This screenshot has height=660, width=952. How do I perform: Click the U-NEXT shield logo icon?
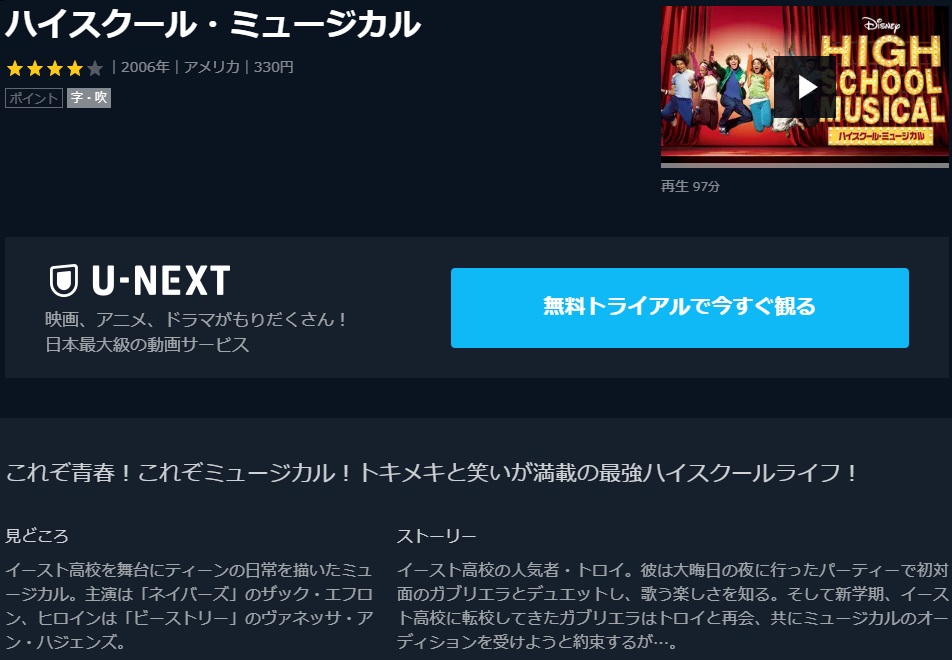(x=64, y=280)
